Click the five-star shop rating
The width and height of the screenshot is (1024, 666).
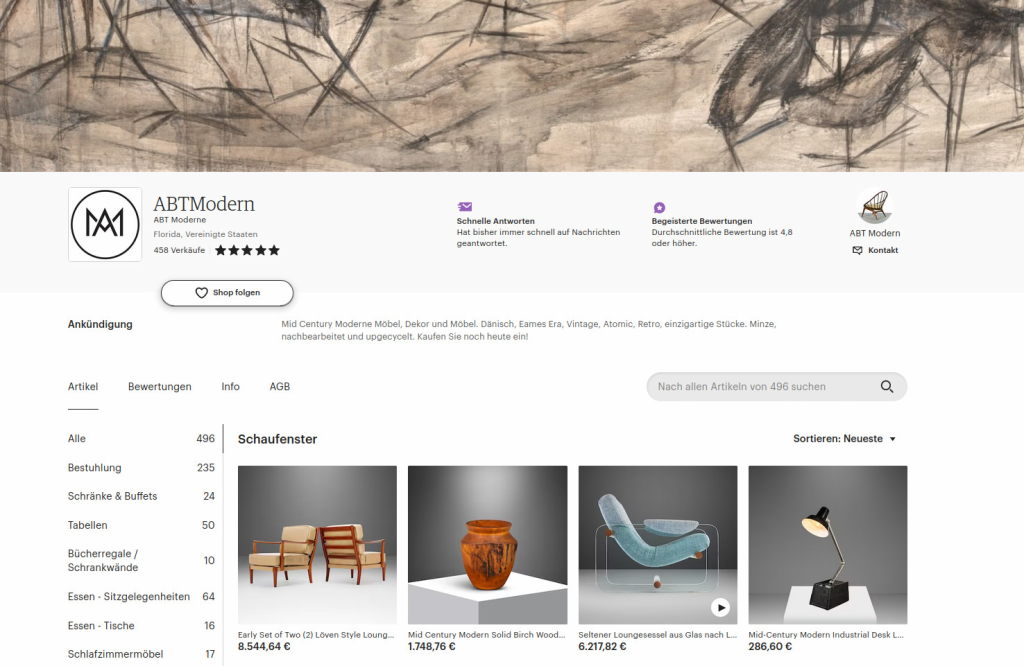point(248,250)
